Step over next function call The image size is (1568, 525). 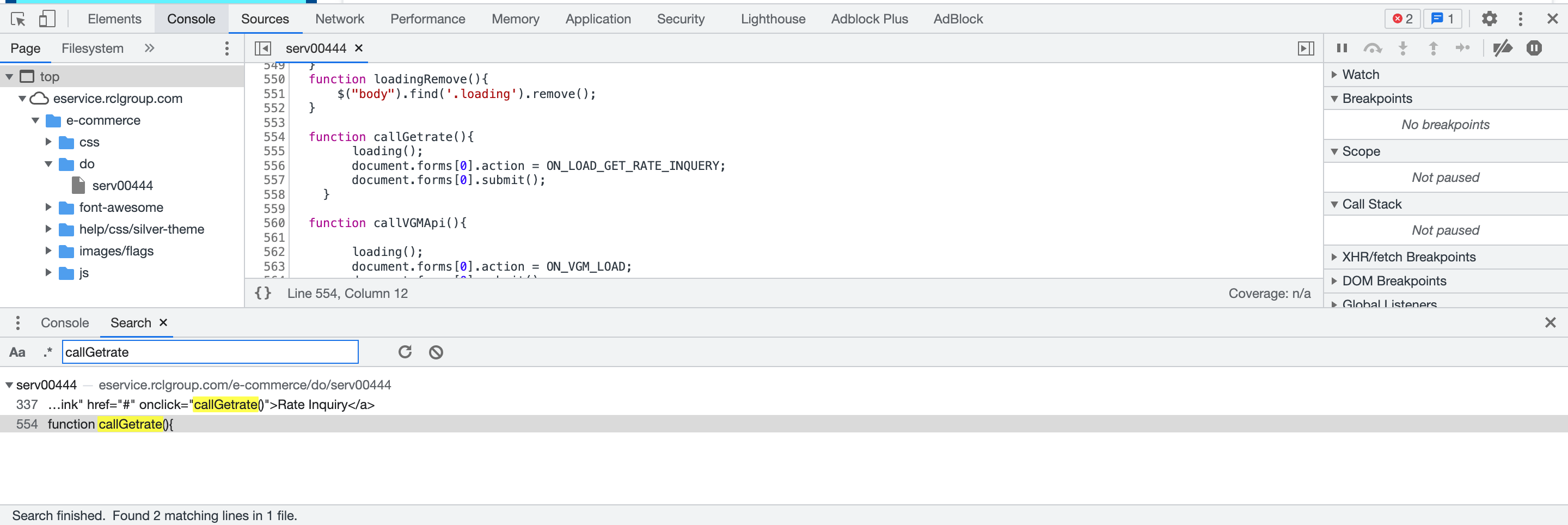tap(1373, 48)
